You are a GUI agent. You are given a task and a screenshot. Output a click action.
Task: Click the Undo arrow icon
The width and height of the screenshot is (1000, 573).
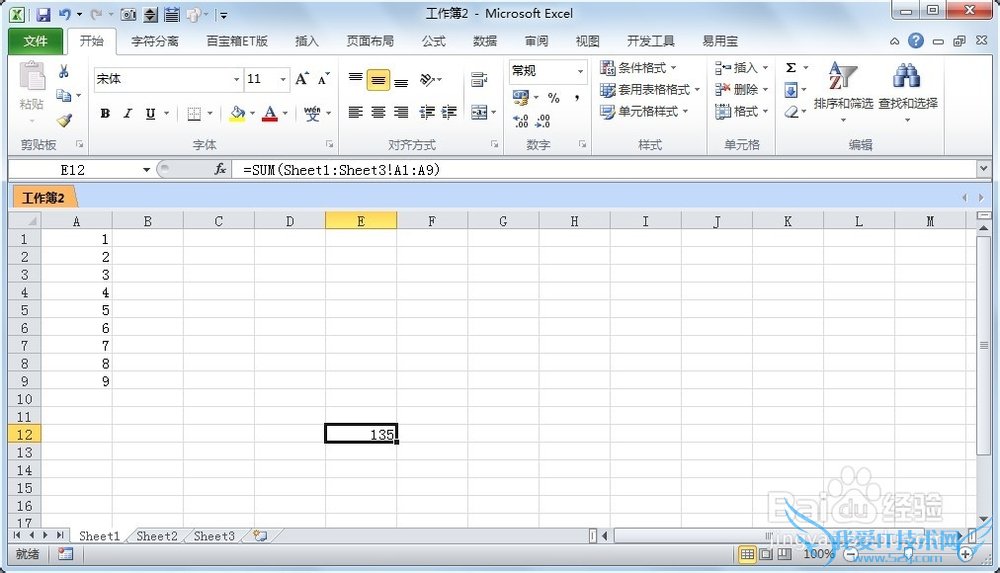(x=64, y=14)
